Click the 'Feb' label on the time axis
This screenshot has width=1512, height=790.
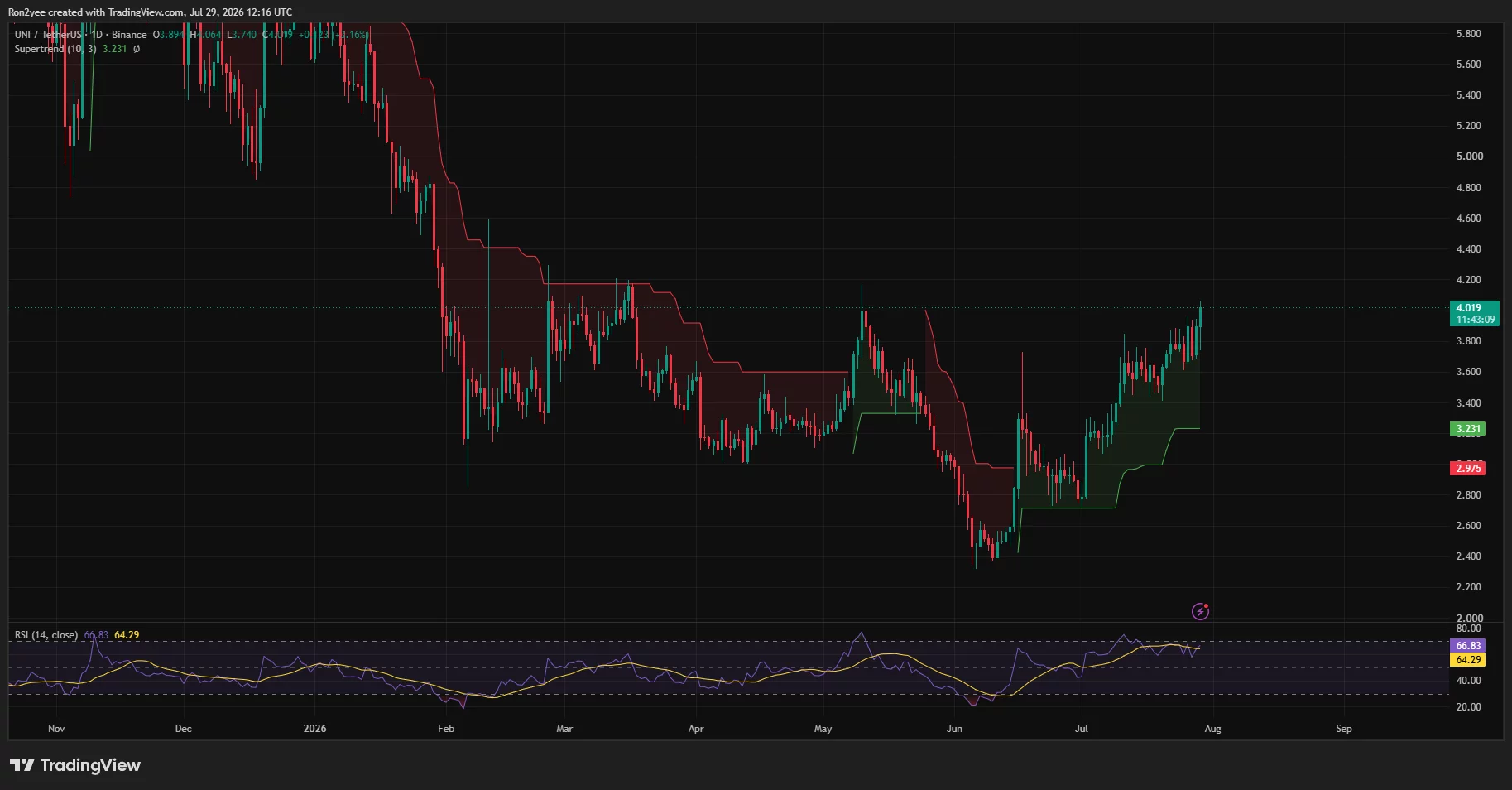coord(446,729)
